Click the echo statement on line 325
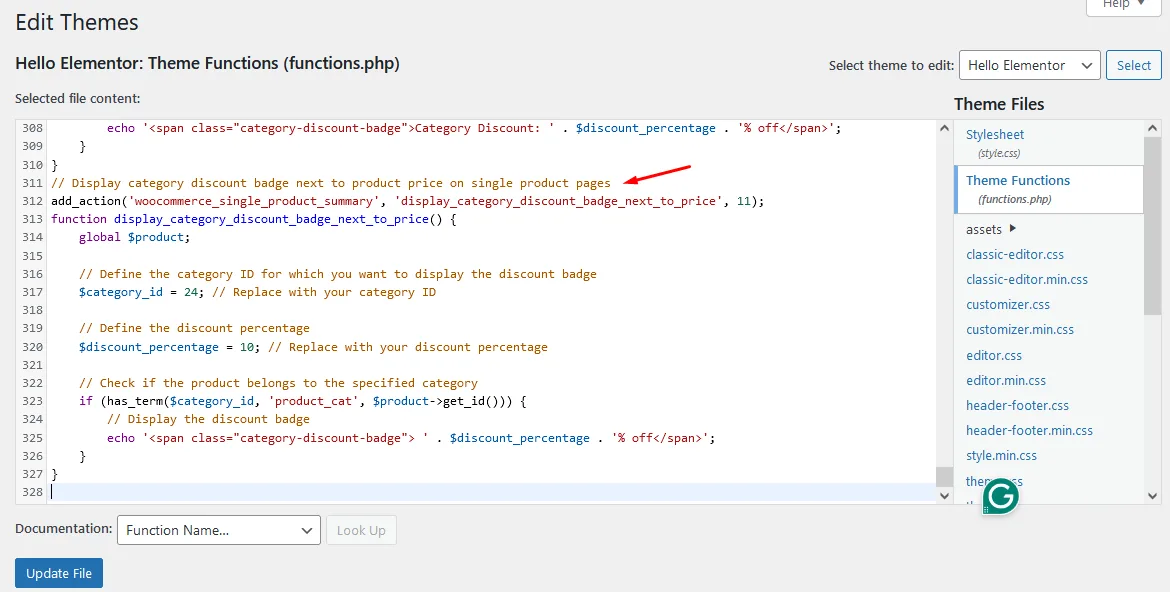1170x592 pixels. pyautogui.click(x=411, y=438)
